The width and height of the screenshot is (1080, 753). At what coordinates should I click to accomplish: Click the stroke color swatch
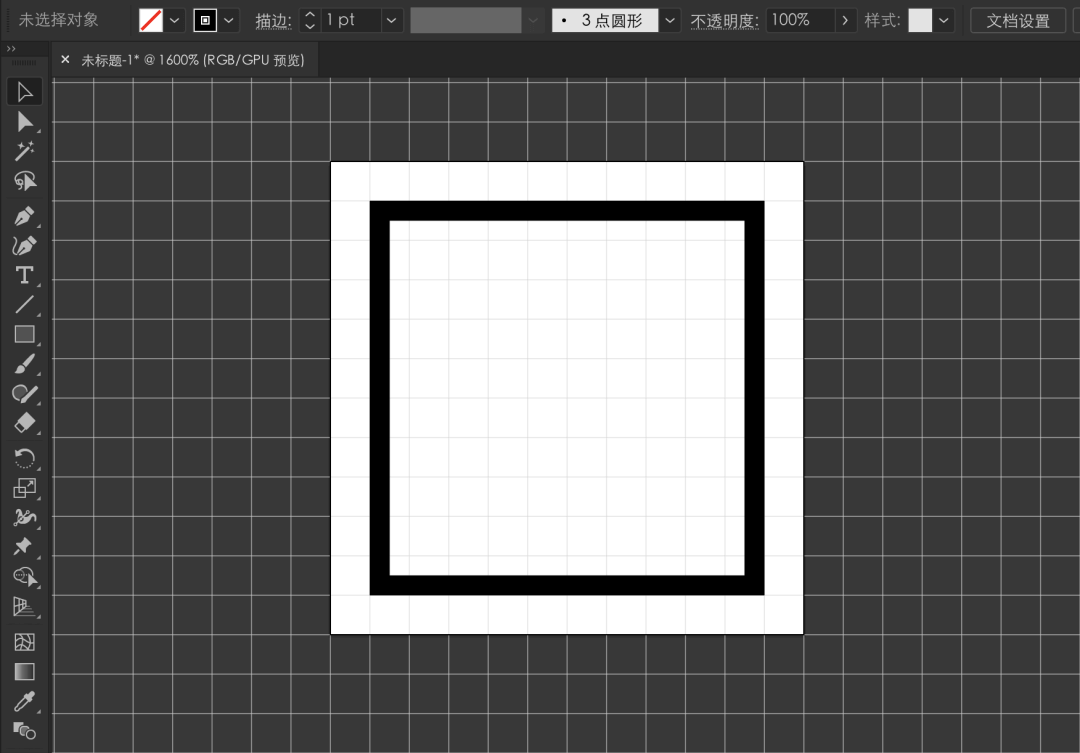(205, 21)
